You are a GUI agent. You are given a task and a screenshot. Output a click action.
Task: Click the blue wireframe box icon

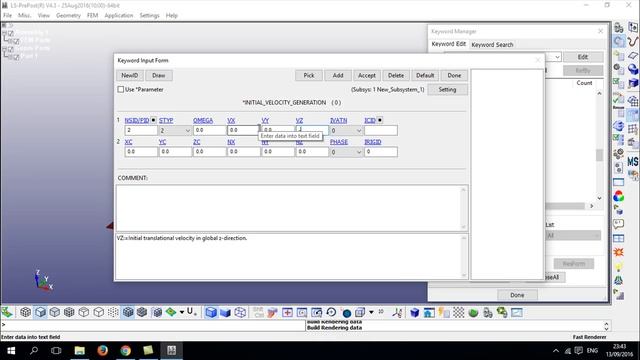point(240,313)
